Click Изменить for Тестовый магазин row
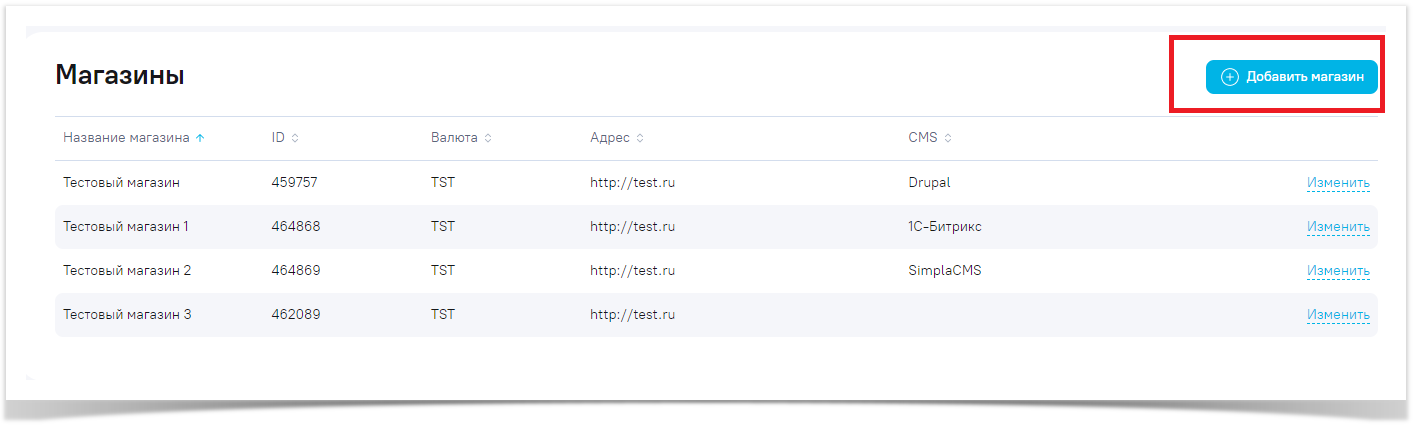The height and width of the screenshot is (429, 1420). click(x=1338, y=183)
